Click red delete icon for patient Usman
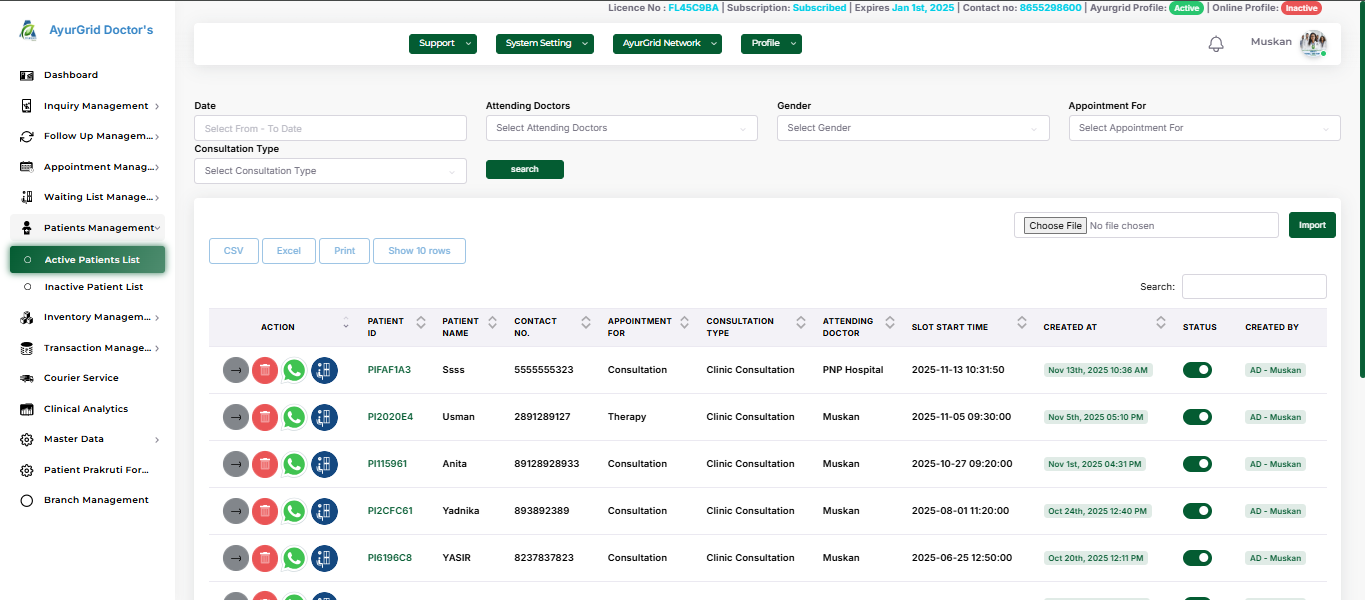Viewport: 1365px width, 600px height. tap(265, 417)
